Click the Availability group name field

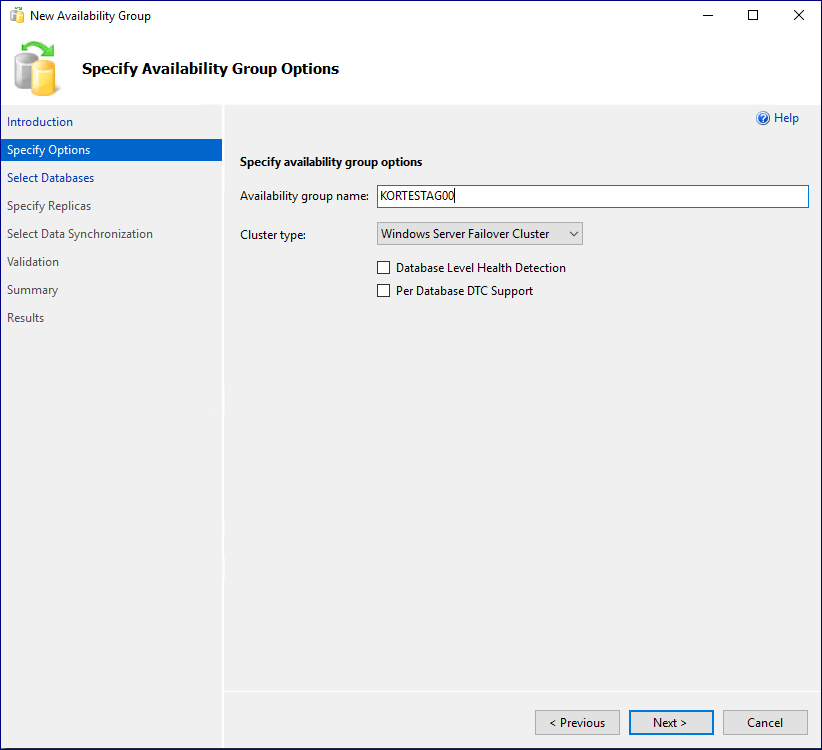pyautogui.click(x=592, y=196)
